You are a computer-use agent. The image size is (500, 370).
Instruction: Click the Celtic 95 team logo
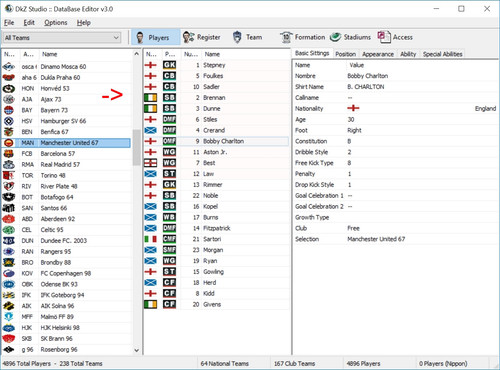pyautogui.click(x=9, y=230)
